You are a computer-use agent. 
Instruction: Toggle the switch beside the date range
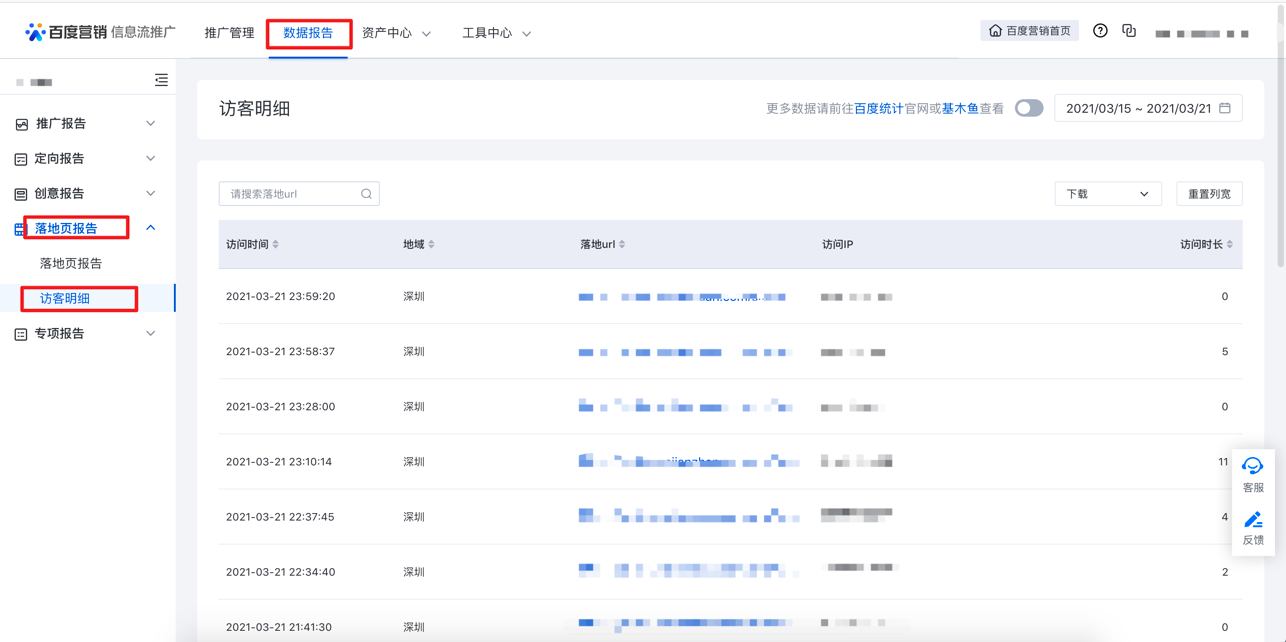click(x=1029, y=108)
